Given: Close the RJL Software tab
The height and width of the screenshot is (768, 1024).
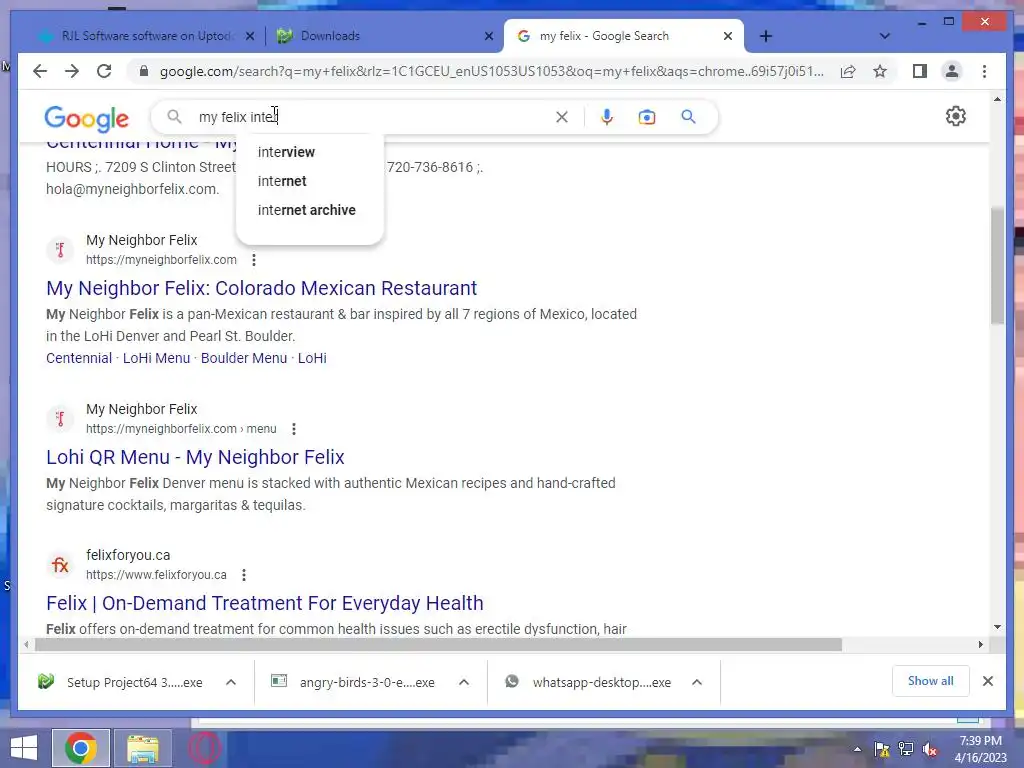Looking at the screenshot, I should pyautogui.click(x=249, y=37).
